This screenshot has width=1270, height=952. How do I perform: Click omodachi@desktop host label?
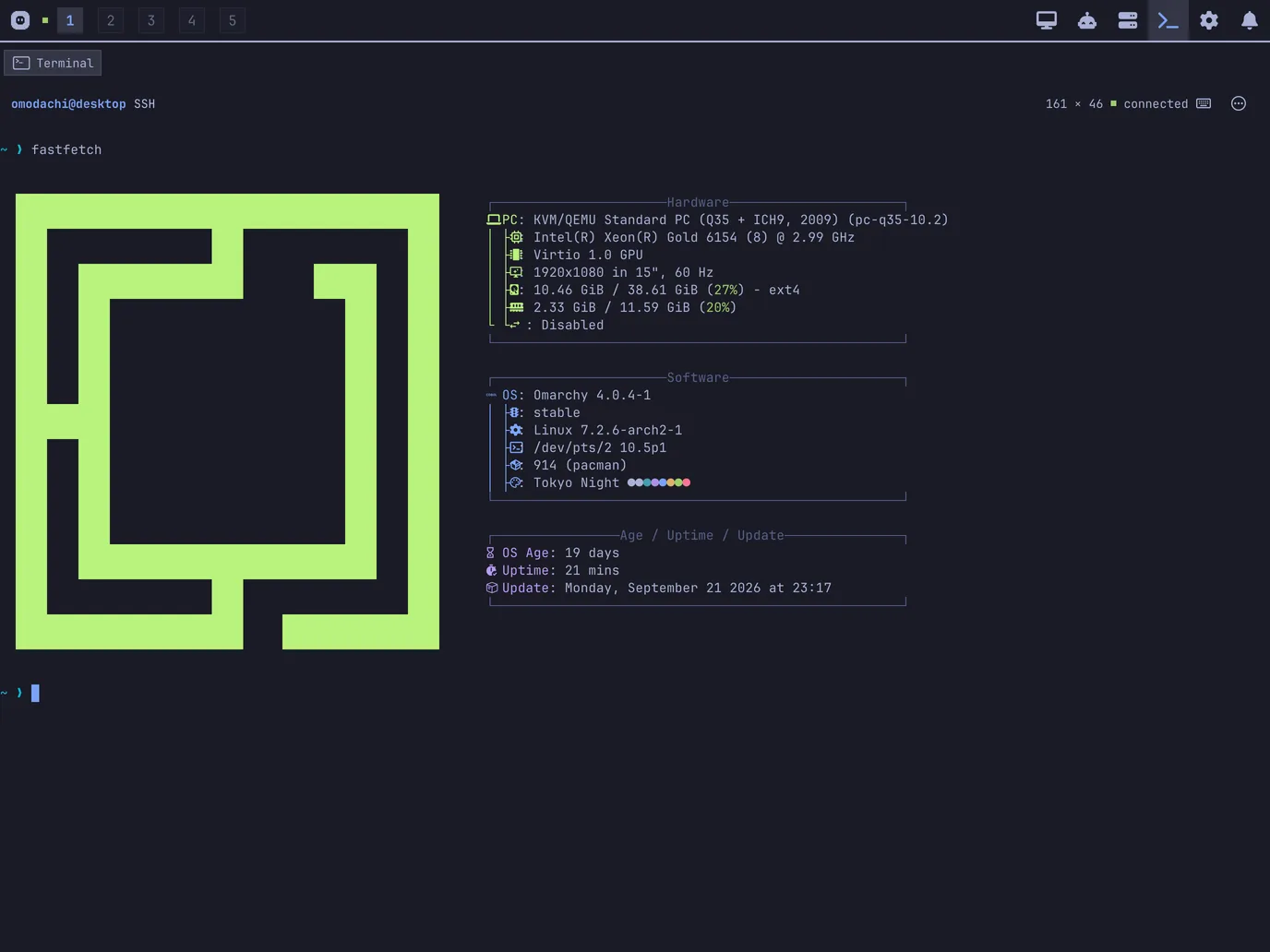click(68, 104)
